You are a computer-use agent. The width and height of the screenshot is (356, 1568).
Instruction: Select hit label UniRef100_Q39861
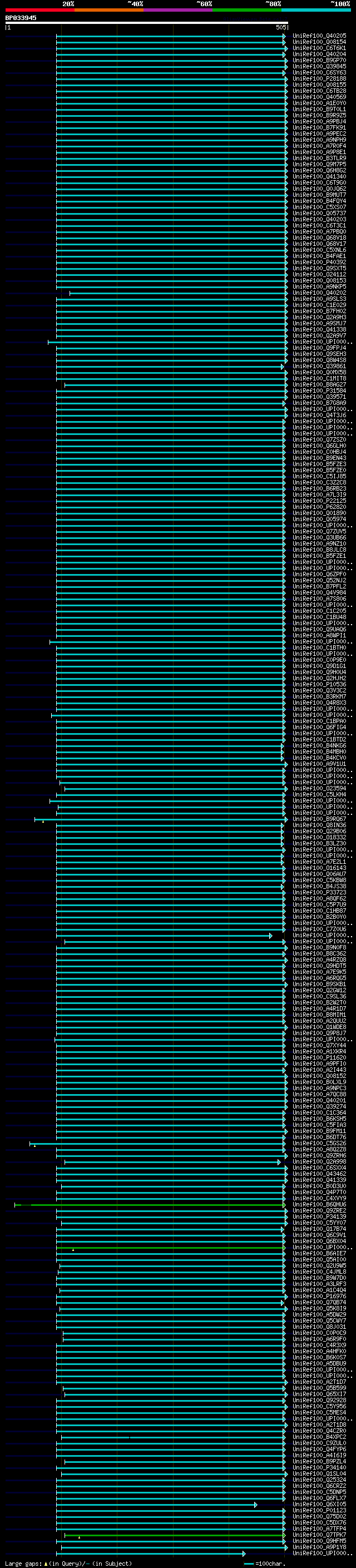(319, 366)
